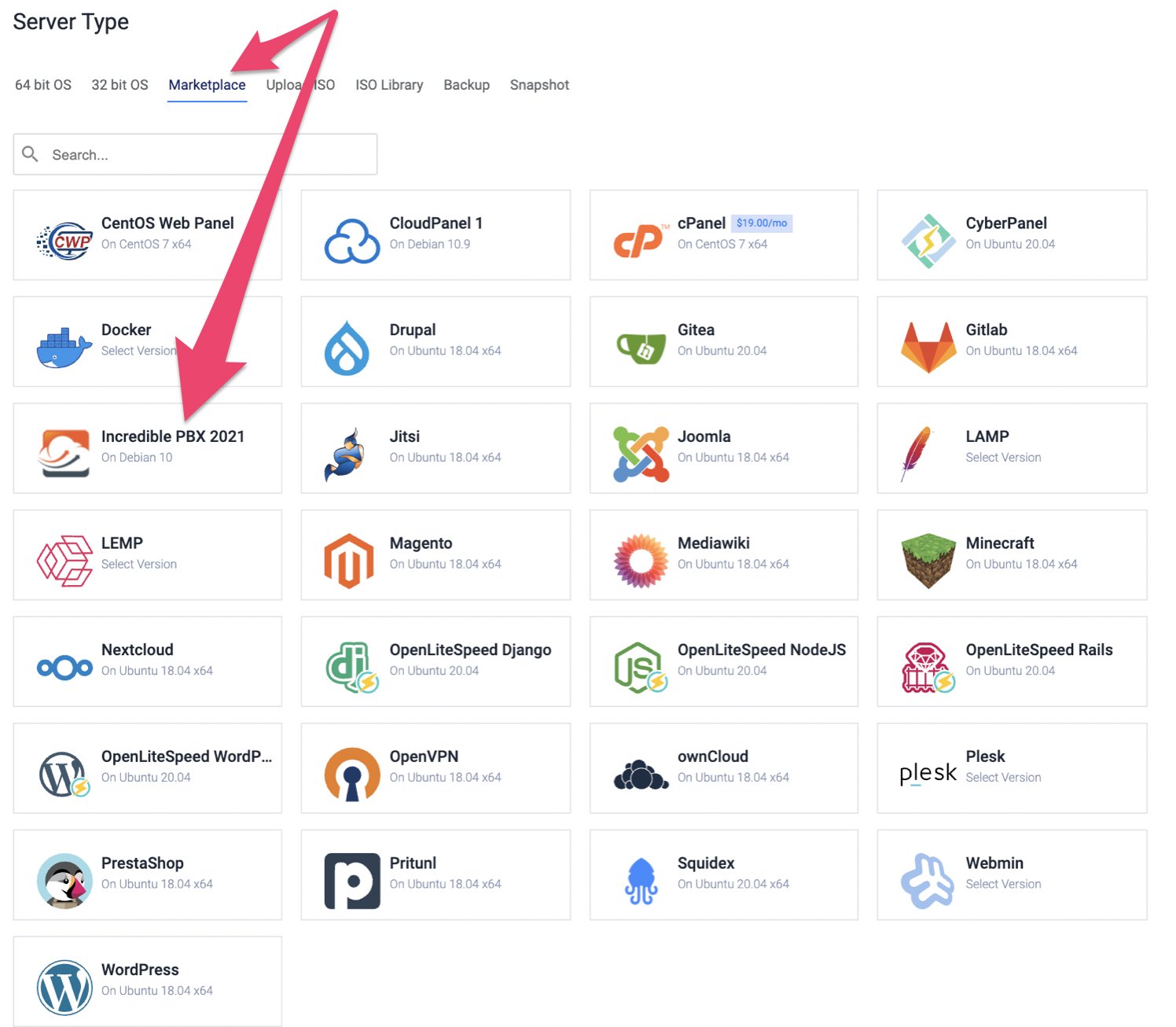
Task: Click the LAMP Apache feather icon
Action: coord(917,454)
